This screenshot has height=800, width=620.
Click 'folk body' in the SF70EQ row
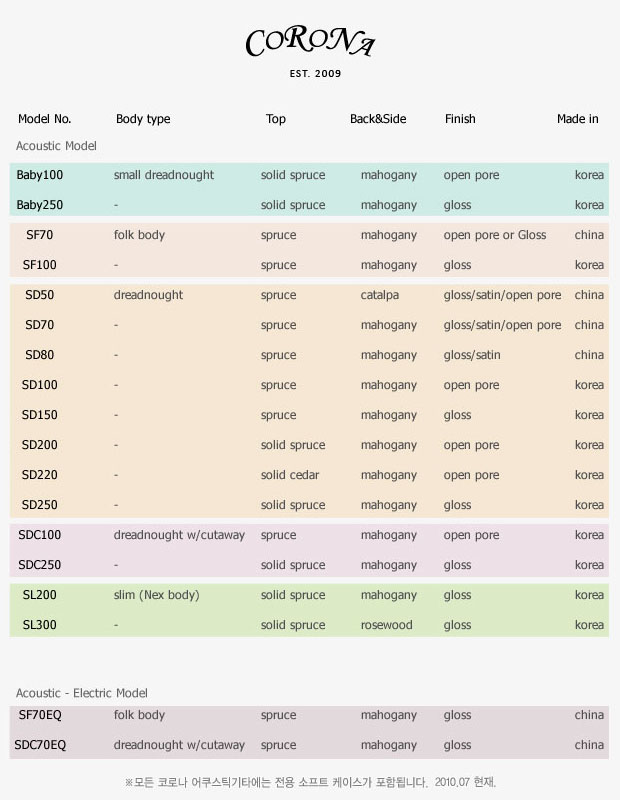[139, 715]
